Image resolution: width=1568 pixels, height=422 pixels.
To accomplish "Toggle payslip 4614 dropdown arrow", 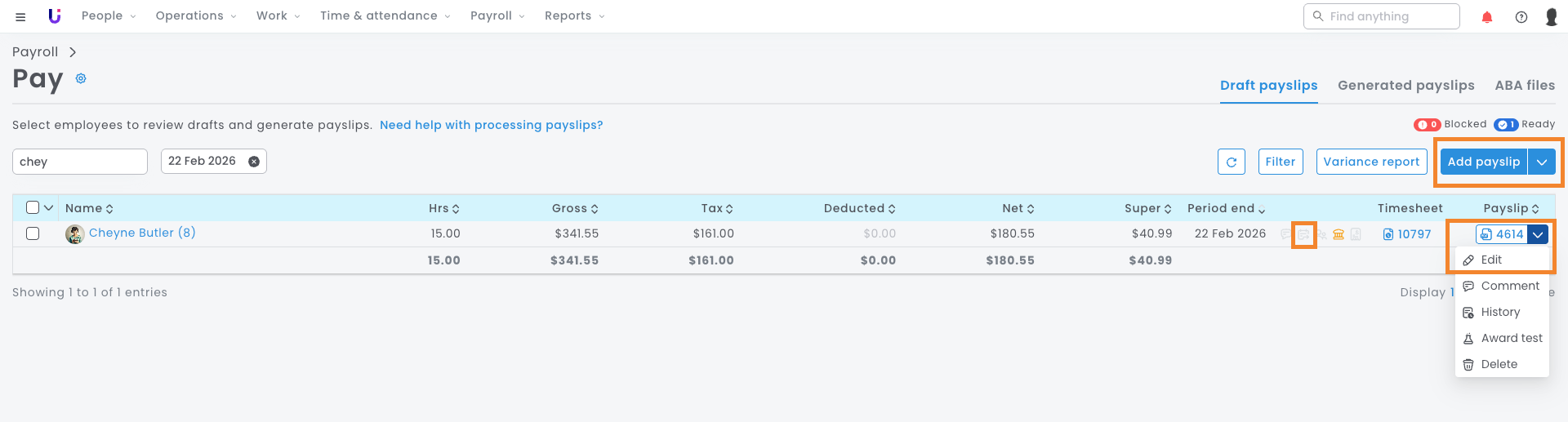I will [x=1539, y=234].
